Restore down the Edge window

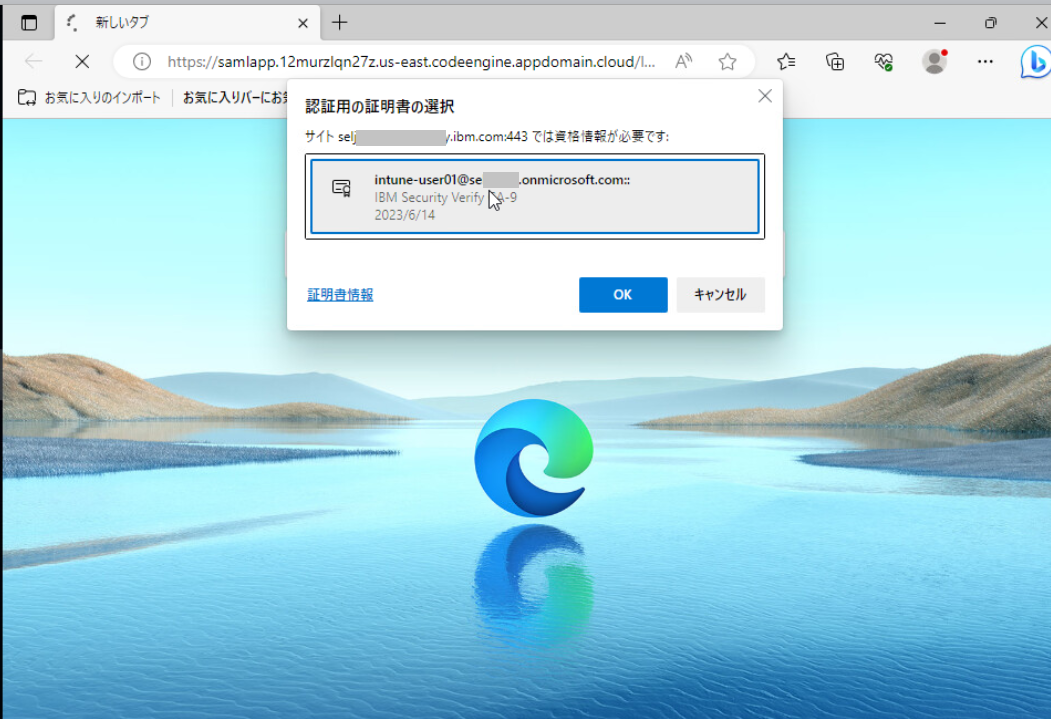pyautogui.click(x=991, y=23)
